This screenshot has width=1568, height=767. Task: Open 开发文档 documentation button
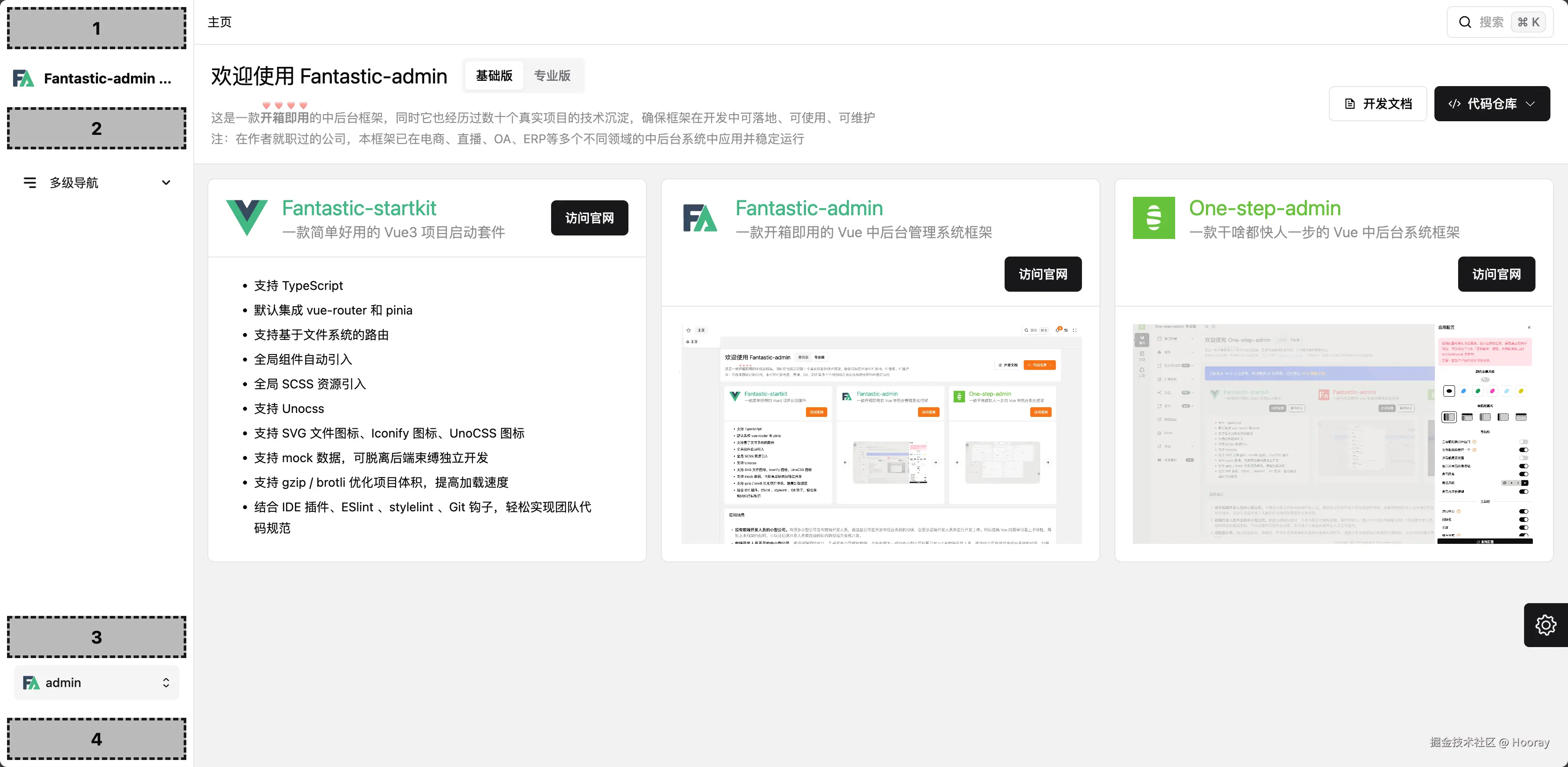pyautogui.click(x=1377, y=104)
